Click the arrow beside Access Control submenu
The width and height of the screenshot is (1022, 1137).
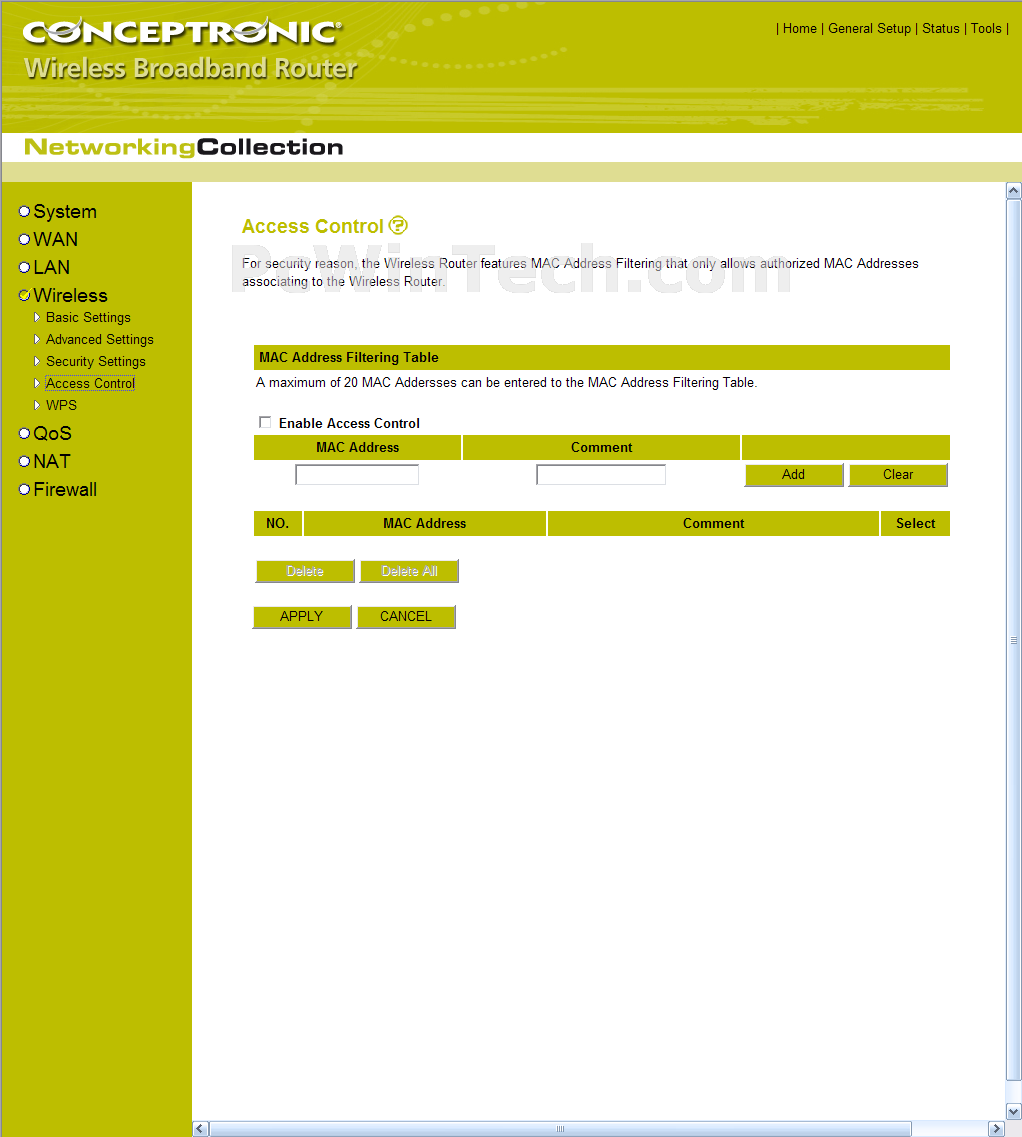pyautogui.click(x=37, y=383)
